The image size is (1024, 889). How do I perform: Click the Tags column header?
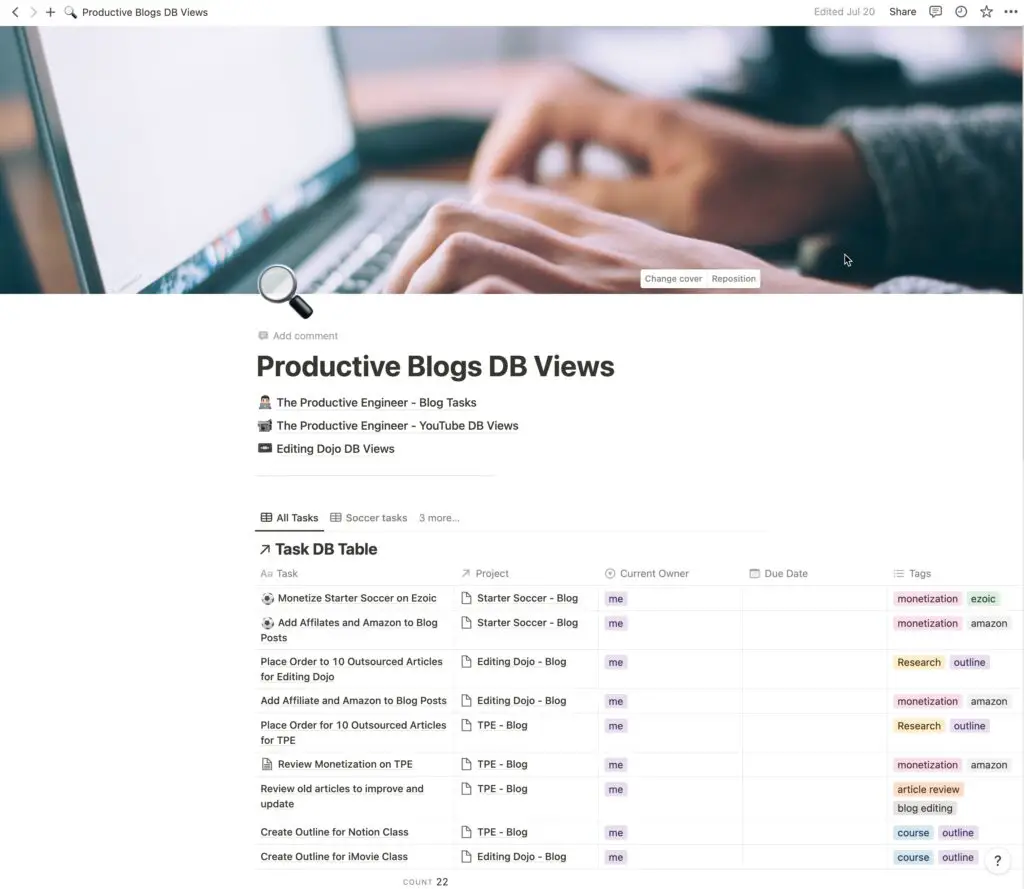coord(912,574)
